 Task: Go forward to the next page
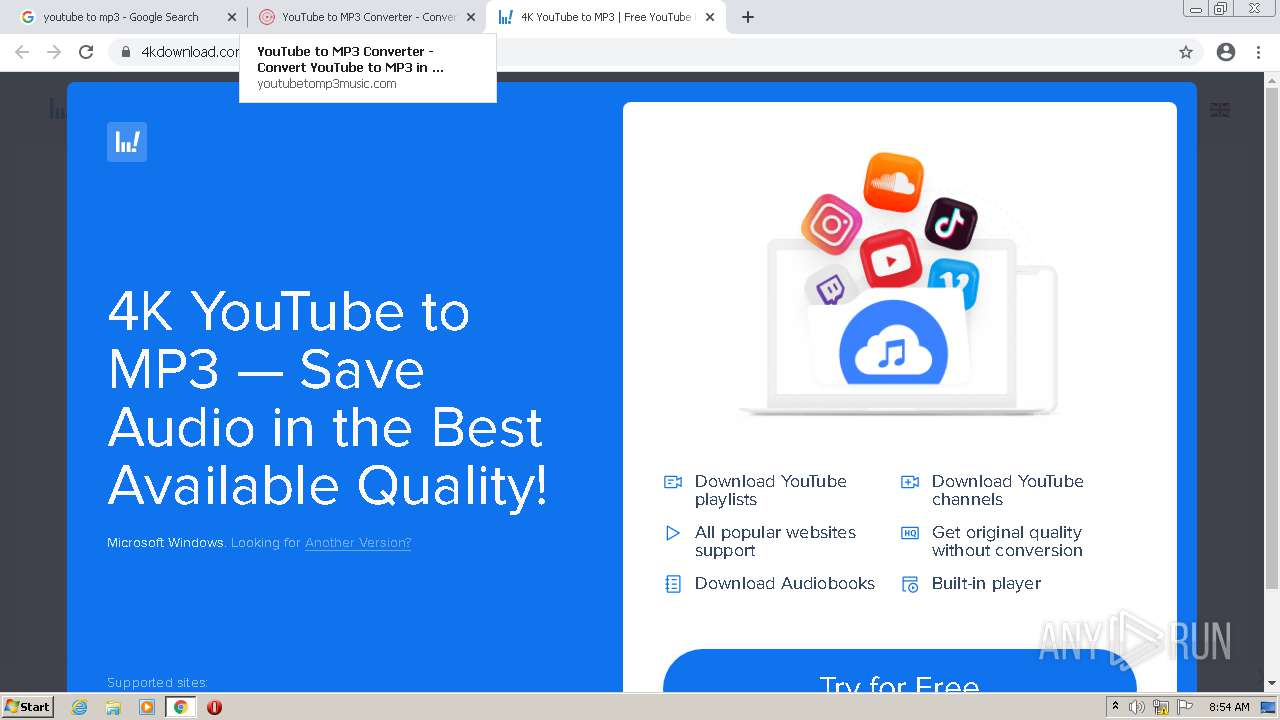click(54, 52)
